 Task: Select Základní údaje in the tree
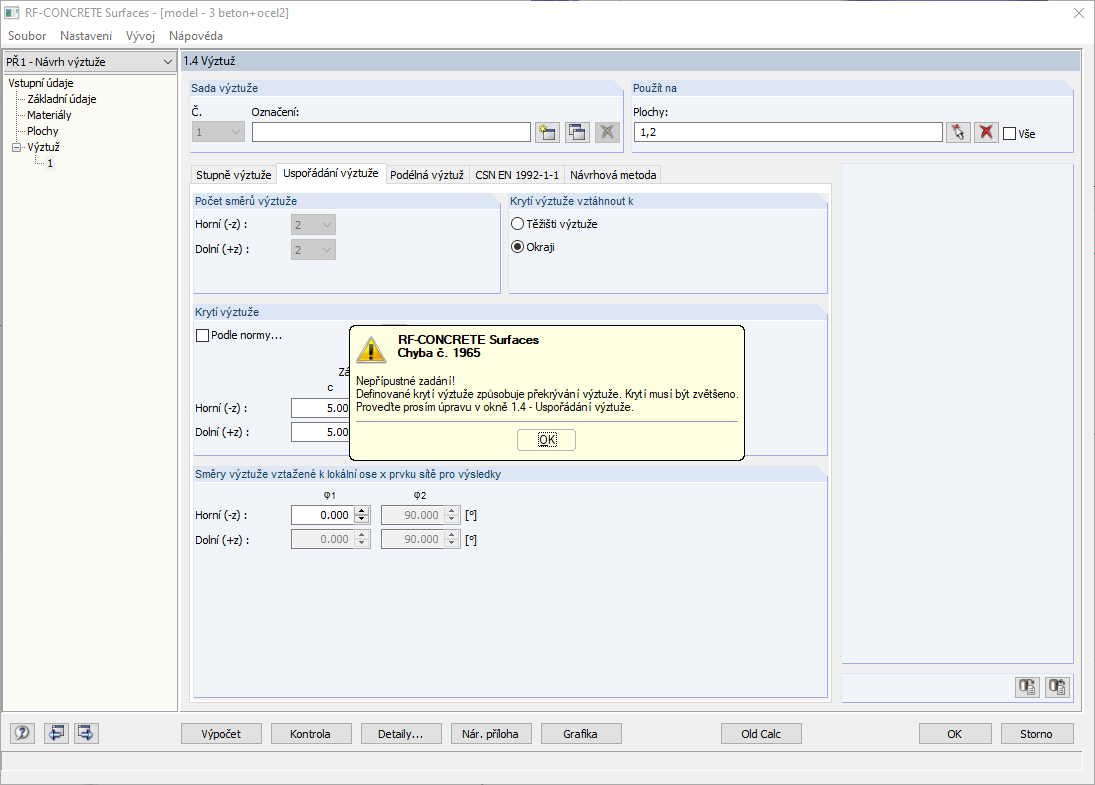(x=61, y=99)
